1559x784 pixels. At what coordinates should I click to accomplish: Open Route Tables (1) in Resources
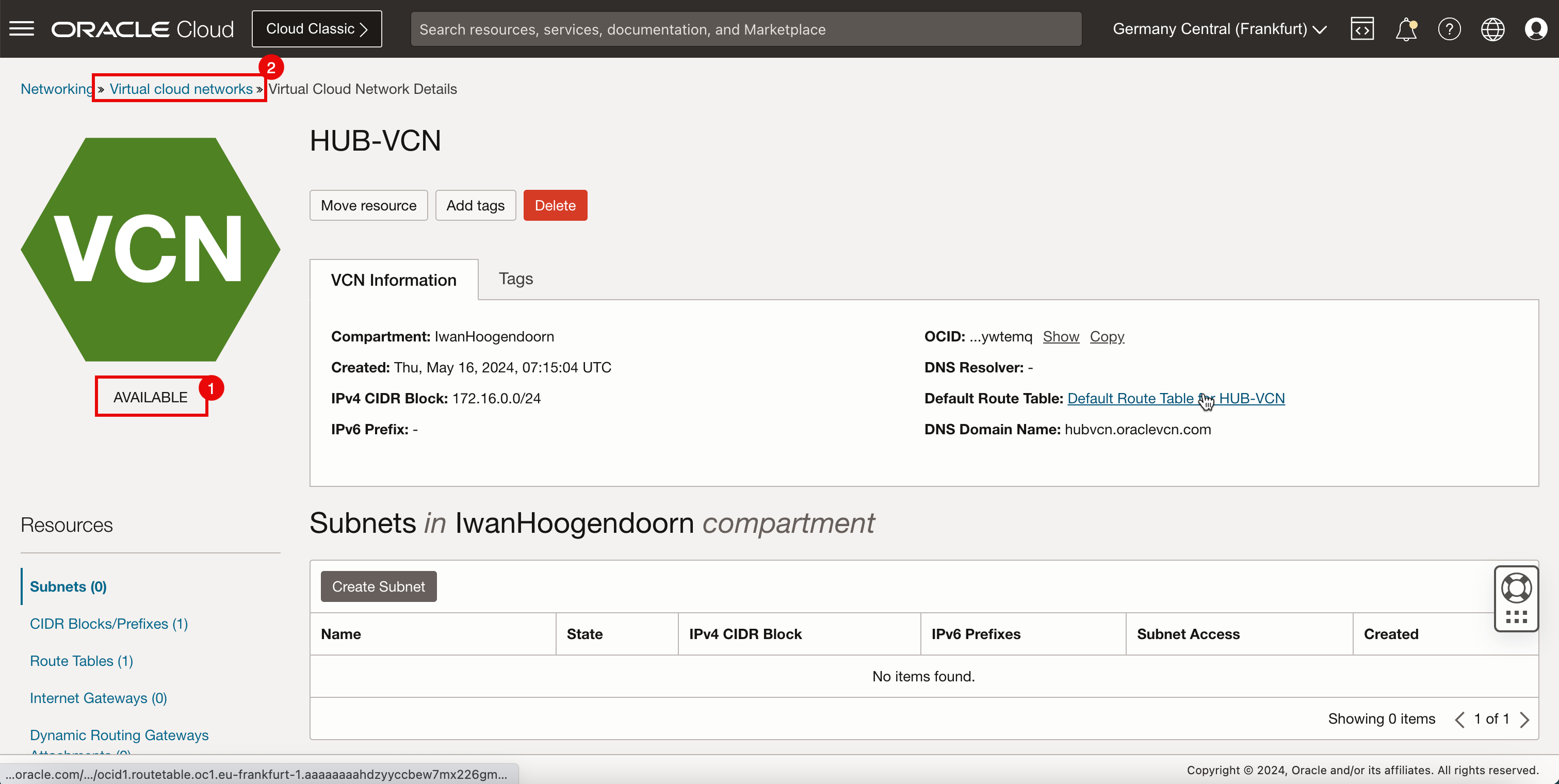81,661
